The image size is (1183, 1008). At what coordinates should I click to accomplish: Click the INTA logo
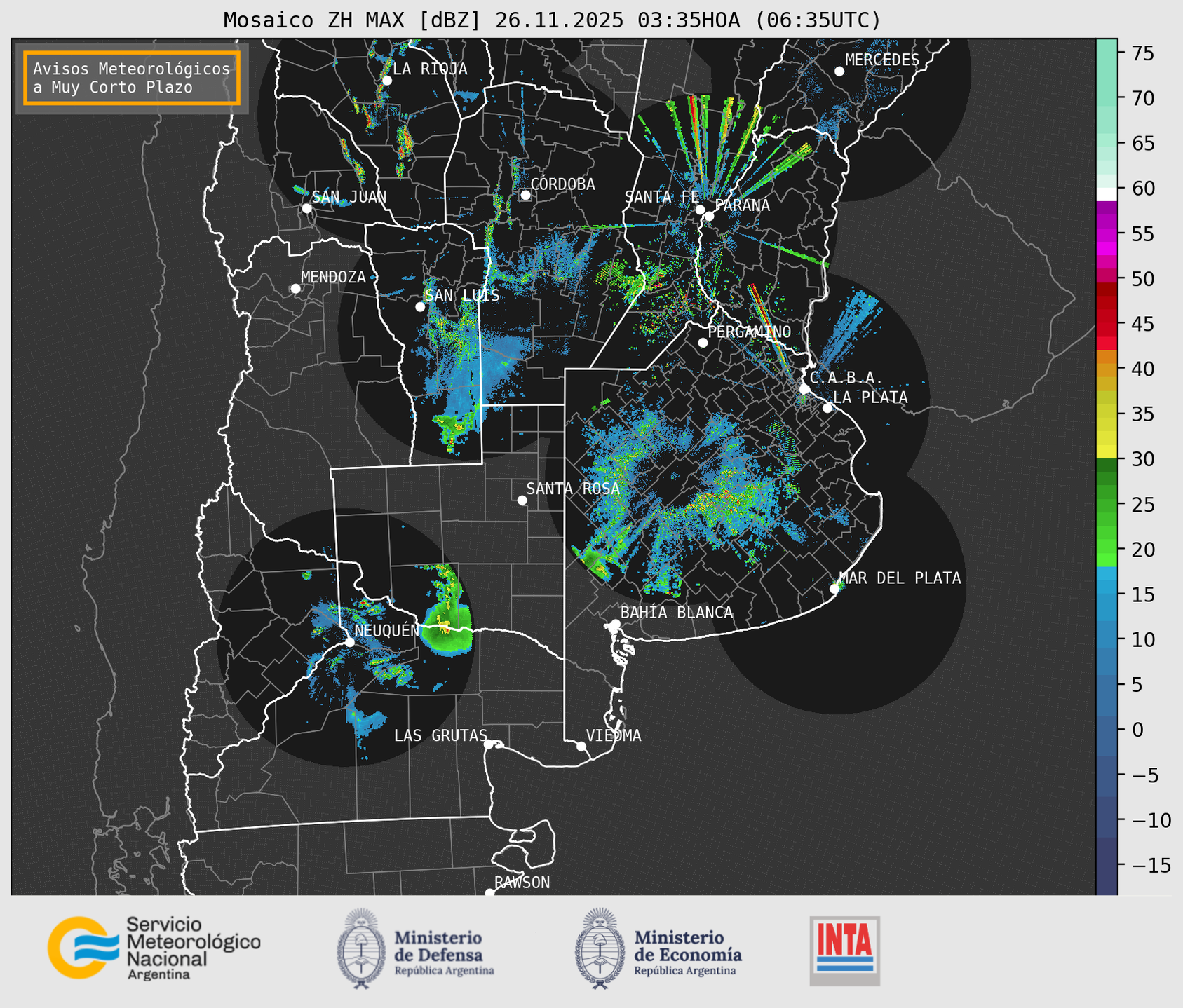[x=845, y=951]
